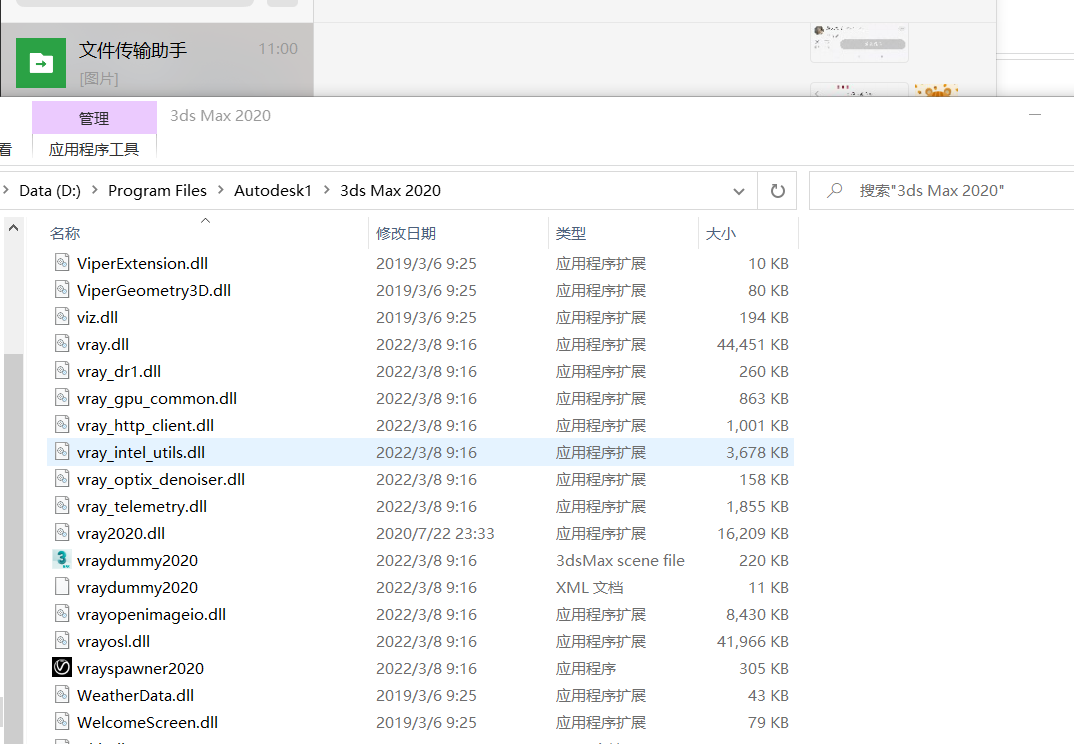Click the dll icon next to WelcomeScreen.dll

coord(62,721)
